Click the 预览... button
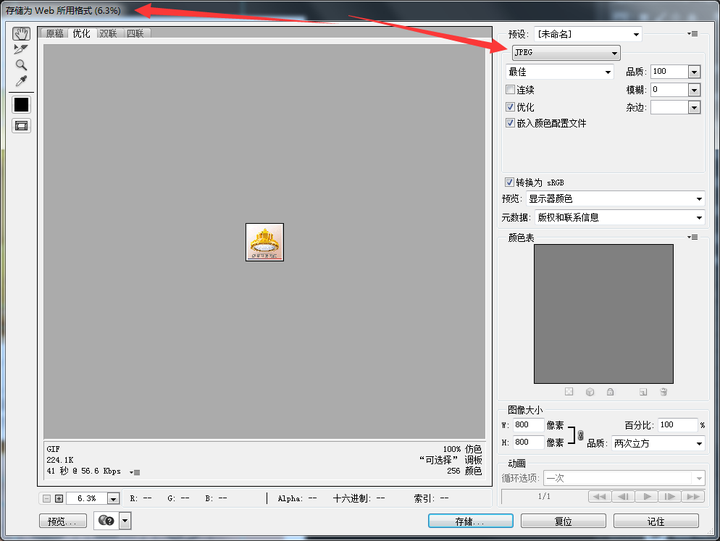Image resolution: width=720 pixels, height=541 pixels. click(x=63, y=521)
